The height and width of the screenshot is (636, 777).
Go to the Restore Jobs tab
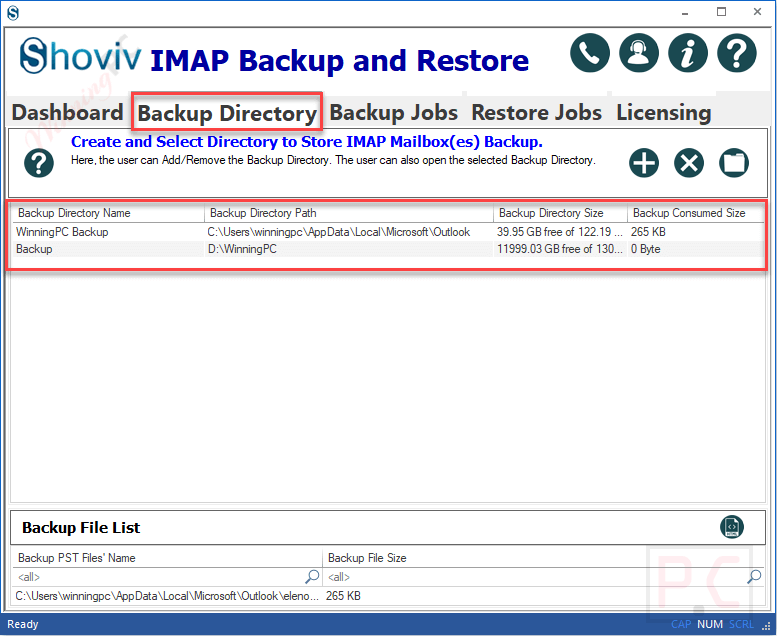tap(536, 113)
